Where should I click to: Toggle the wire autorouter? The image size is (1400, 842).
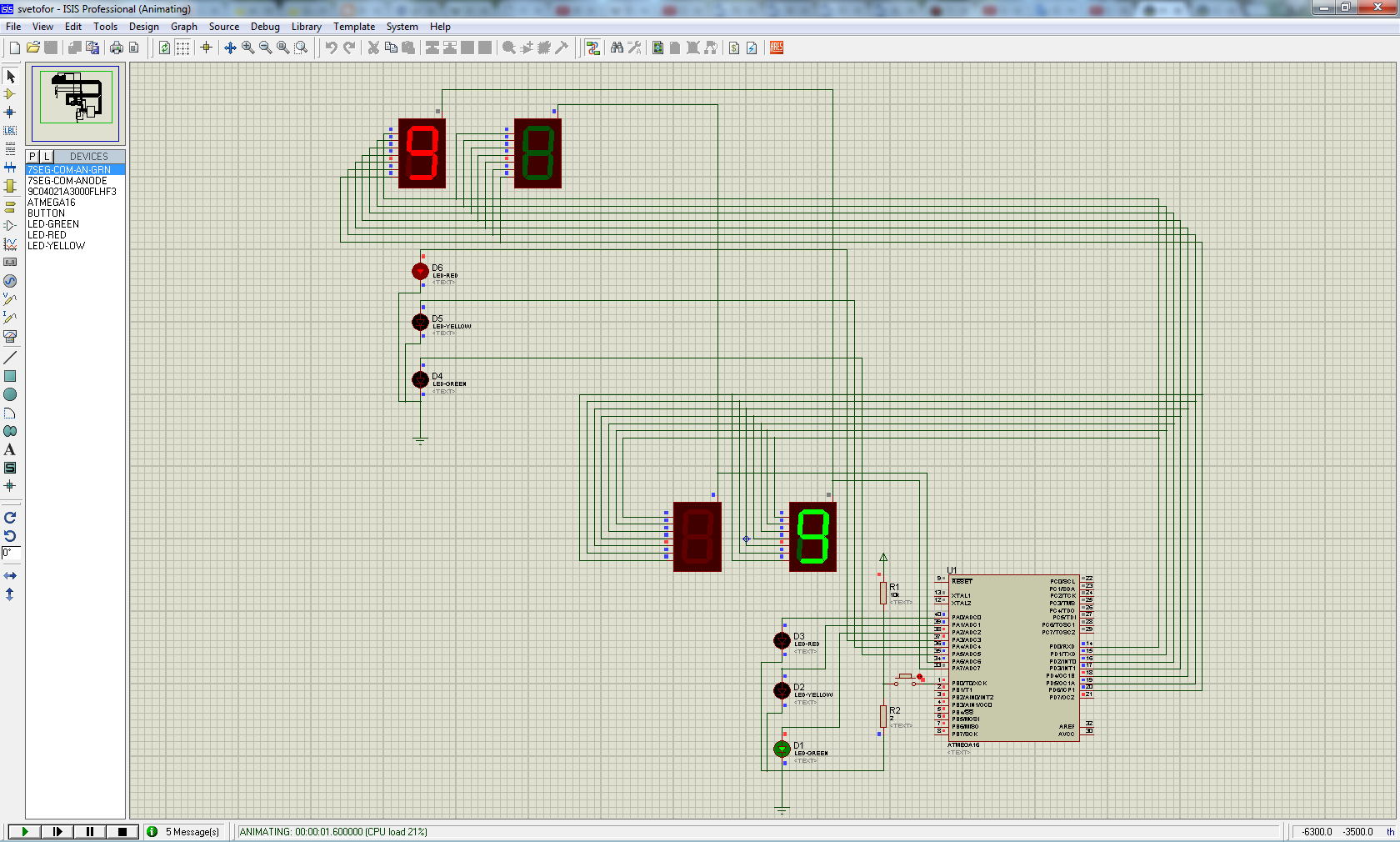[x=592, y=48]
